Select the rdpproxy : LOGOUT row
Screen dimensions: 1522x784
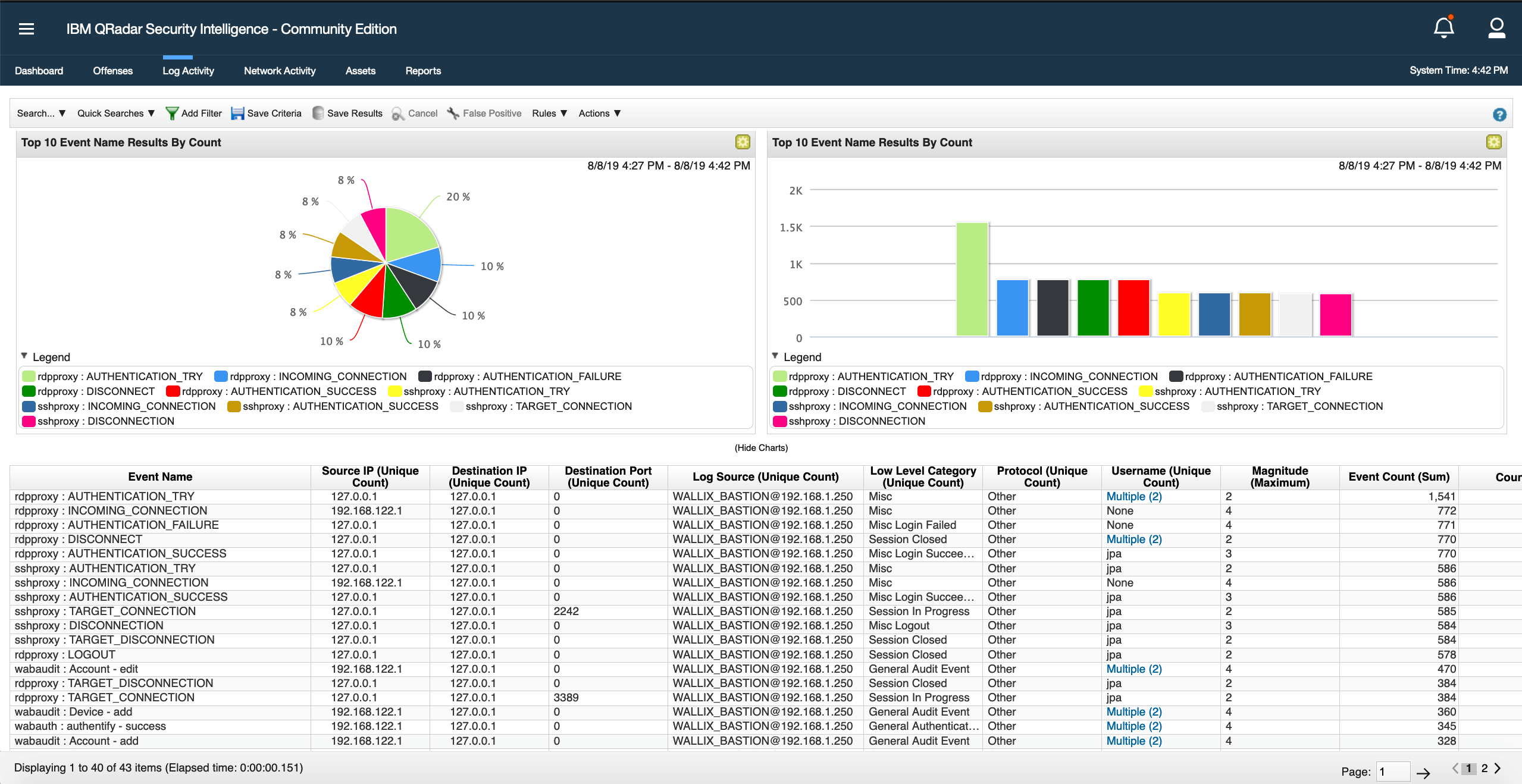(x=766, y=654)
